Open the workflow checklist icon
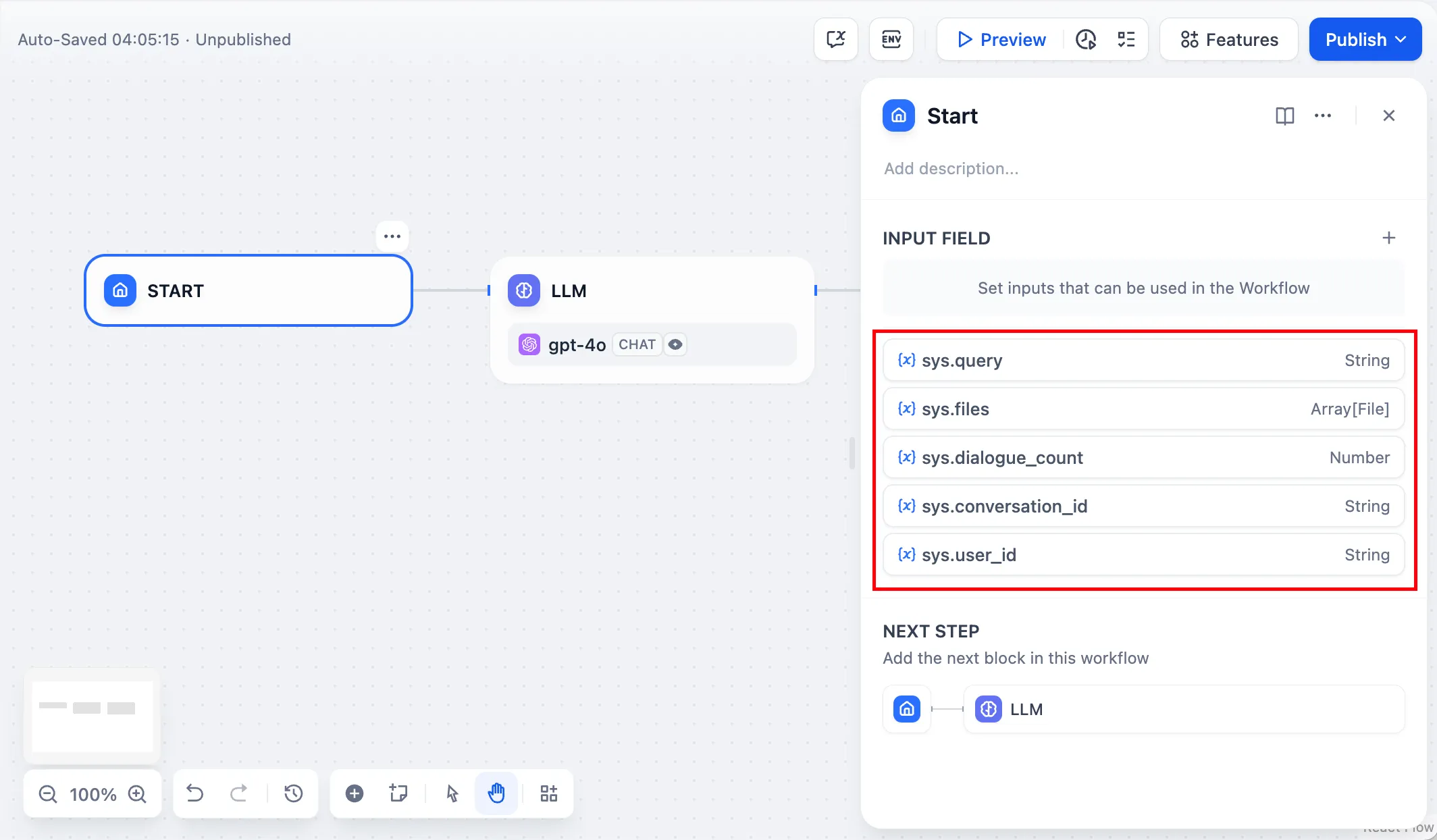1437x840 pixels. coord(1126,39)
